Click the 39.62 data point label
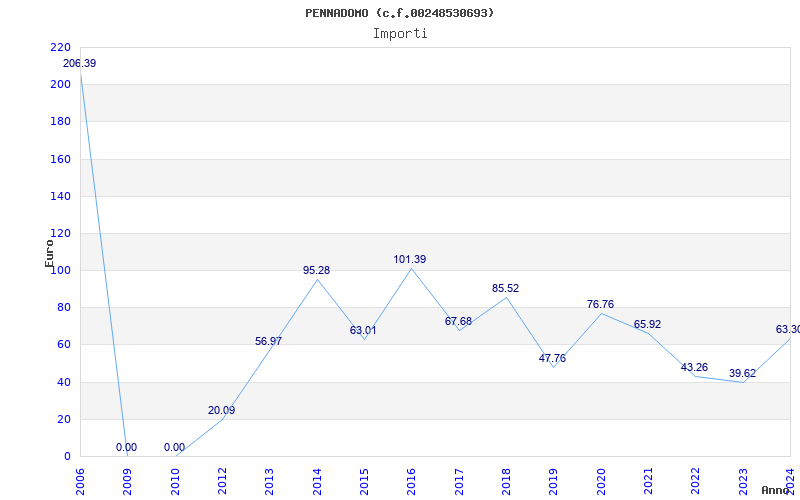 pos(742,373)
